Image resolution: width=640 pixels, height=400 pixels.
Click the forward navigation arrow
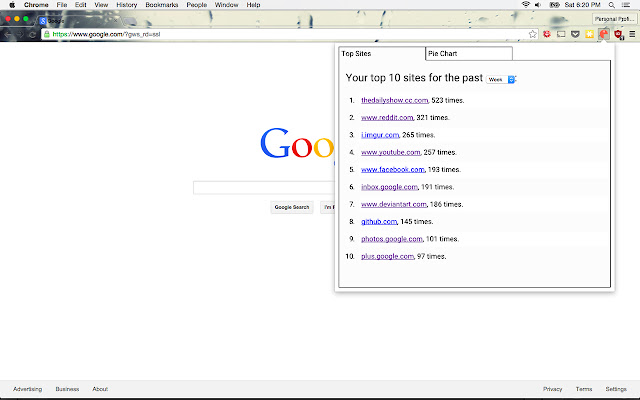click(20, 34)
